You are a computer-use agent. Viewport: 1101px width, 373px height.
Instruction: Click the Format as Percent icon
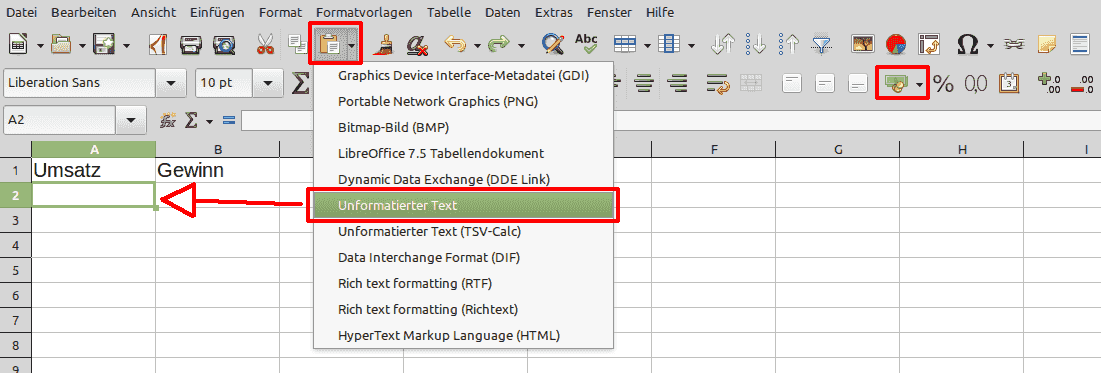pos(943,84)
